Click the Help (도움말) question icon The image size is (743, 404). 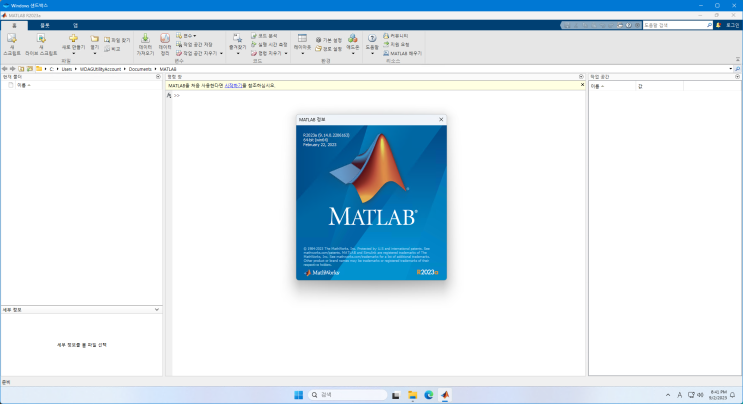(372, 39)
